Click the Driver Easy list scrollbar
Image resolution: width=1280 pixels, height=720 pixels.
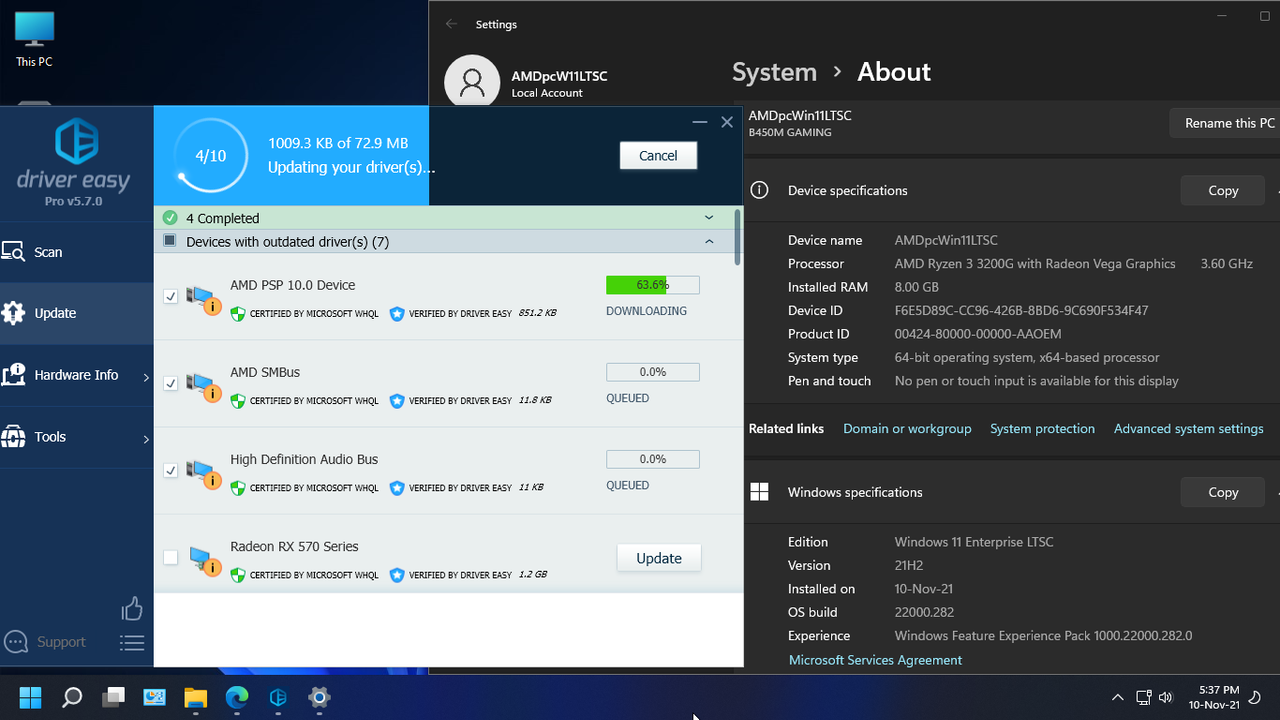point(738,236)
